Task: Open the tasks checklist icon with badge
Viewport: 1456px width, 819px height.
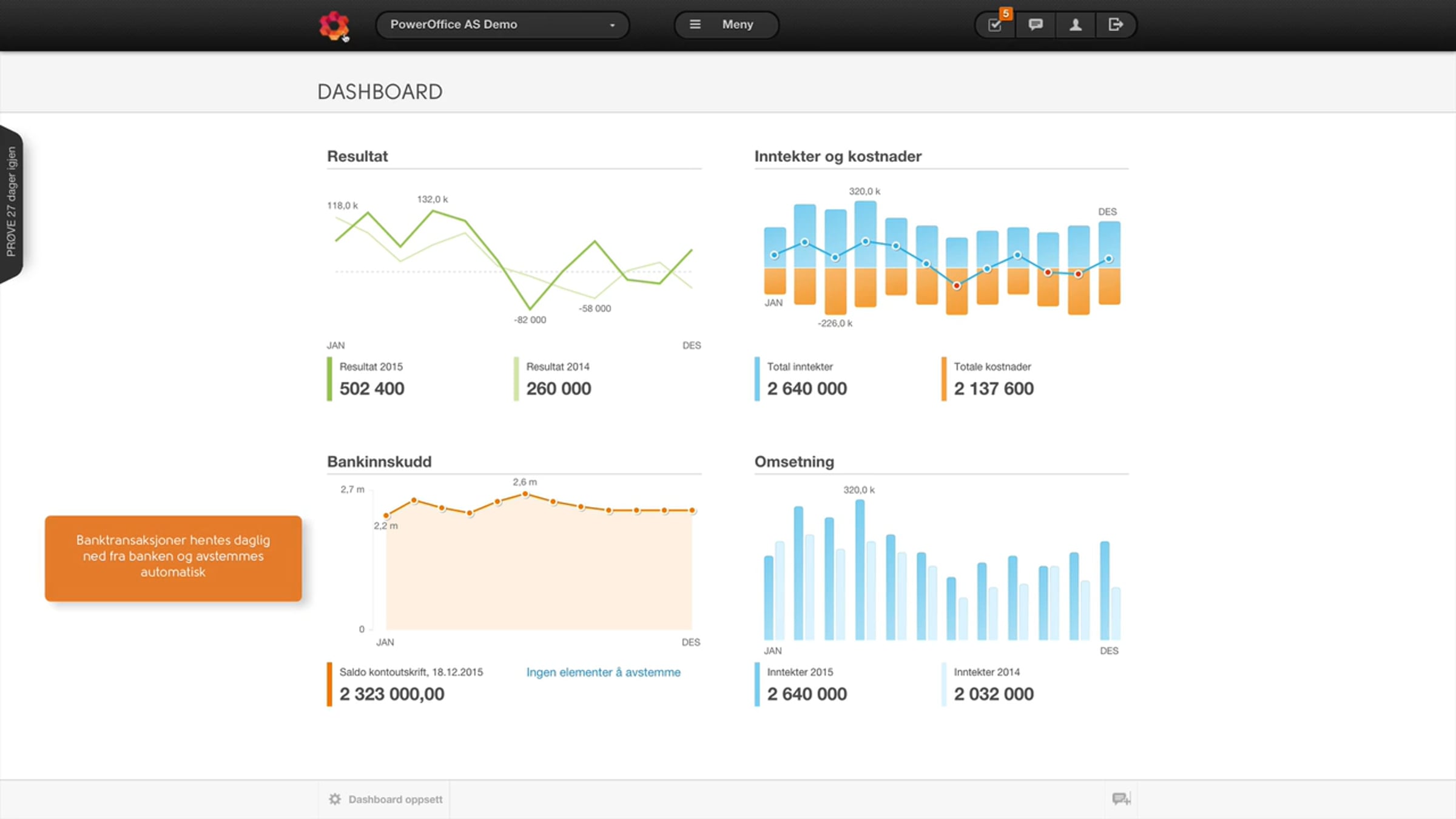Action: 996,24
